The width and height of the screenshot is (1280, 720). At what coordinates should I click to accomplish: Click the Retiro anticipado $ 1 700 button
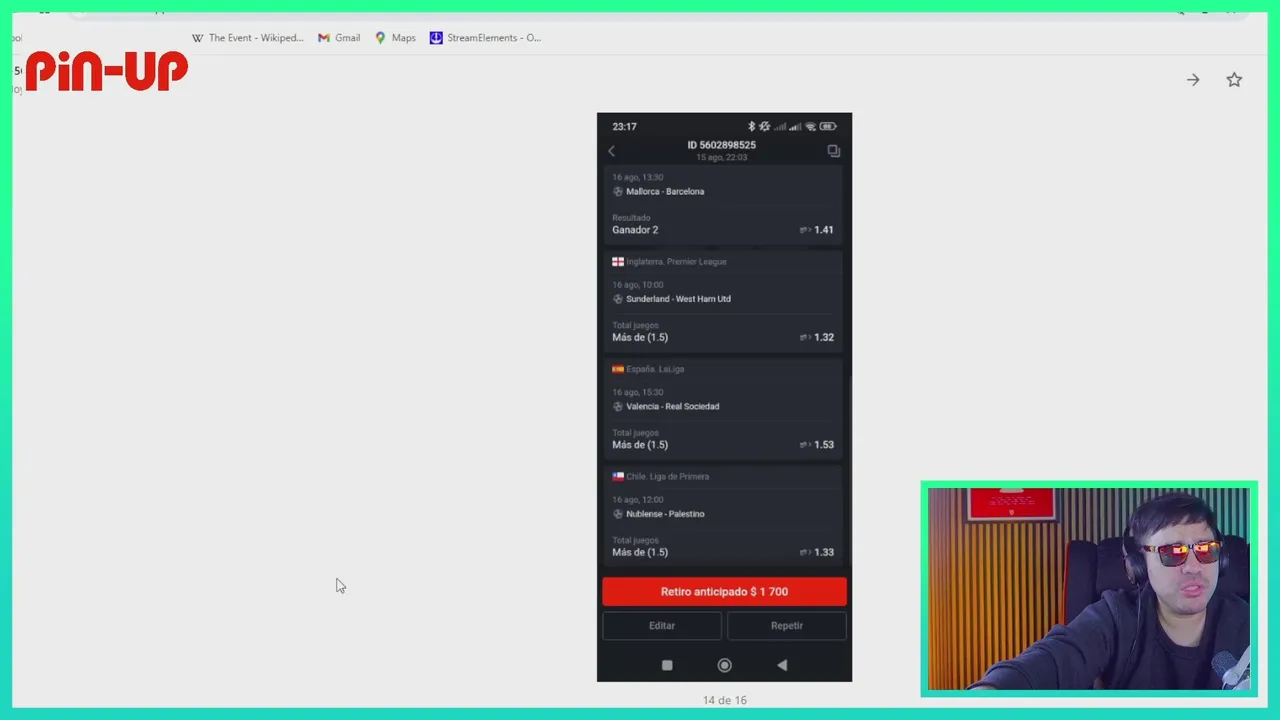click(x=724, y=592)
